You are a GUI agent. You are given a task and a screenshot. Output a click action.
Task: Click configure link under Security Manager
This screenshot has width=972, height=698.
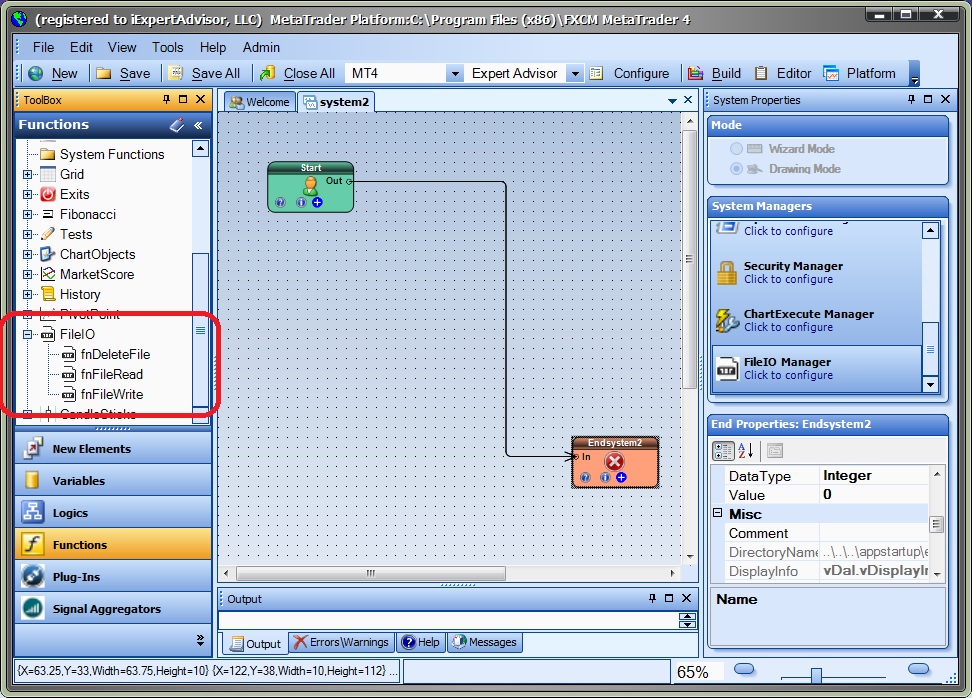788,280
